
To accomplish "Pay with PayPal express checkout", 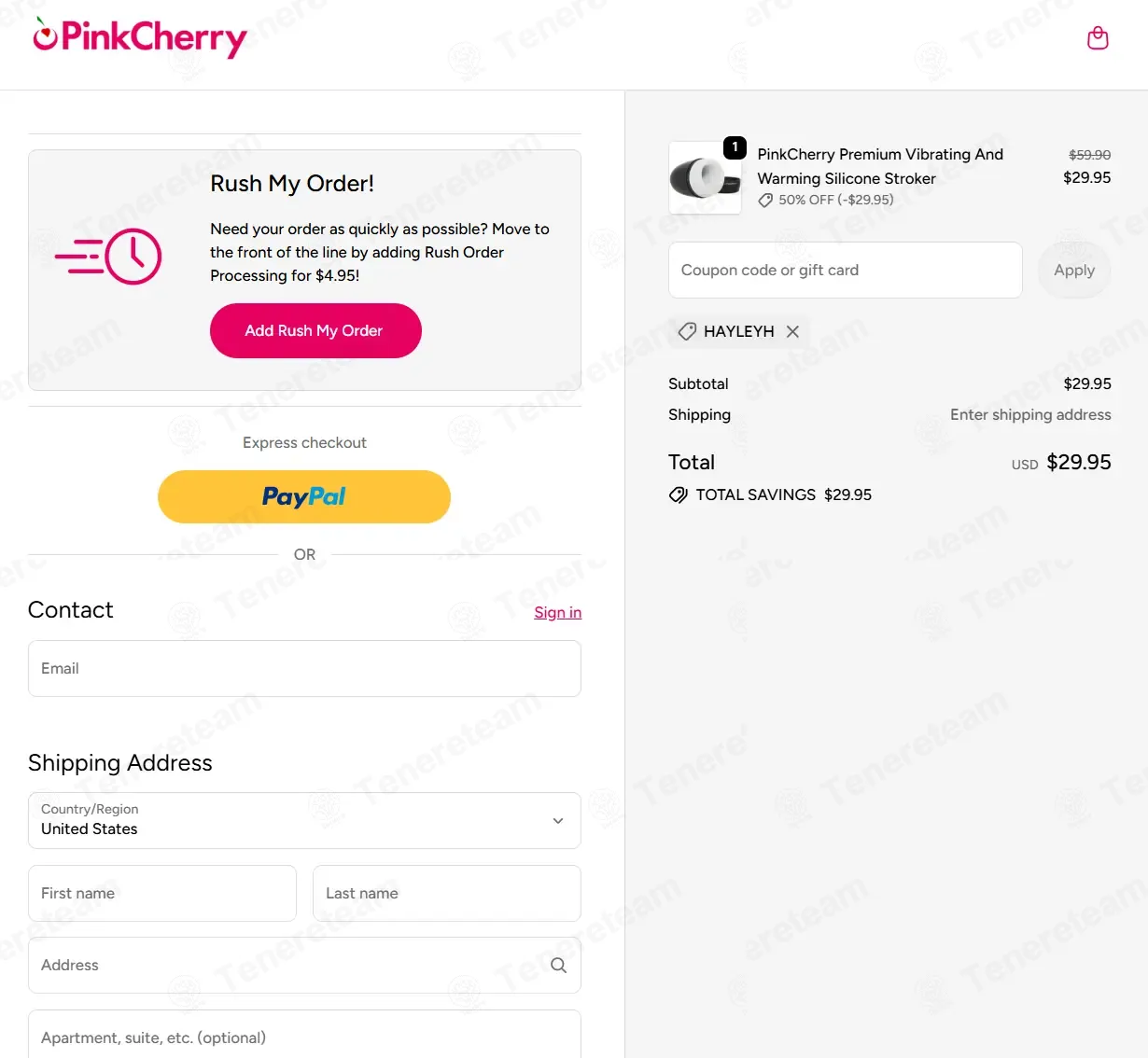I will (304, 497).
